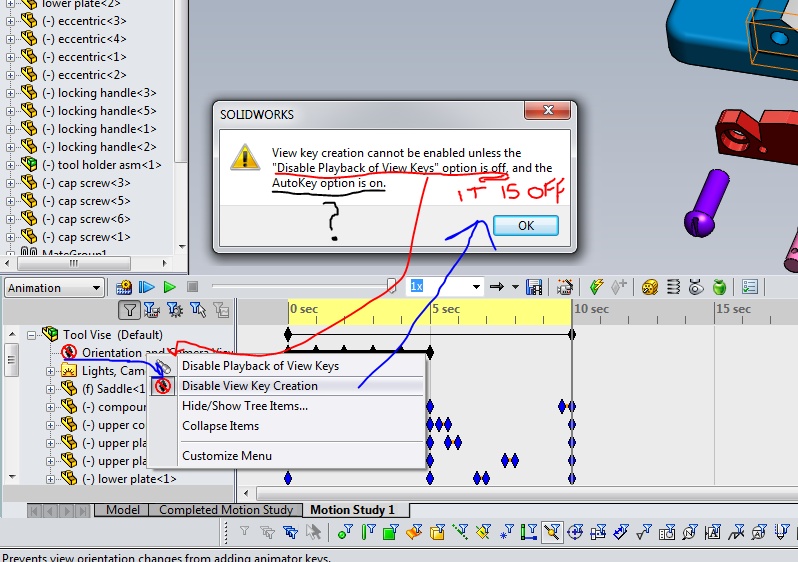
Task: Toggle the Filter Vertices icon
Action: point(345,532)
